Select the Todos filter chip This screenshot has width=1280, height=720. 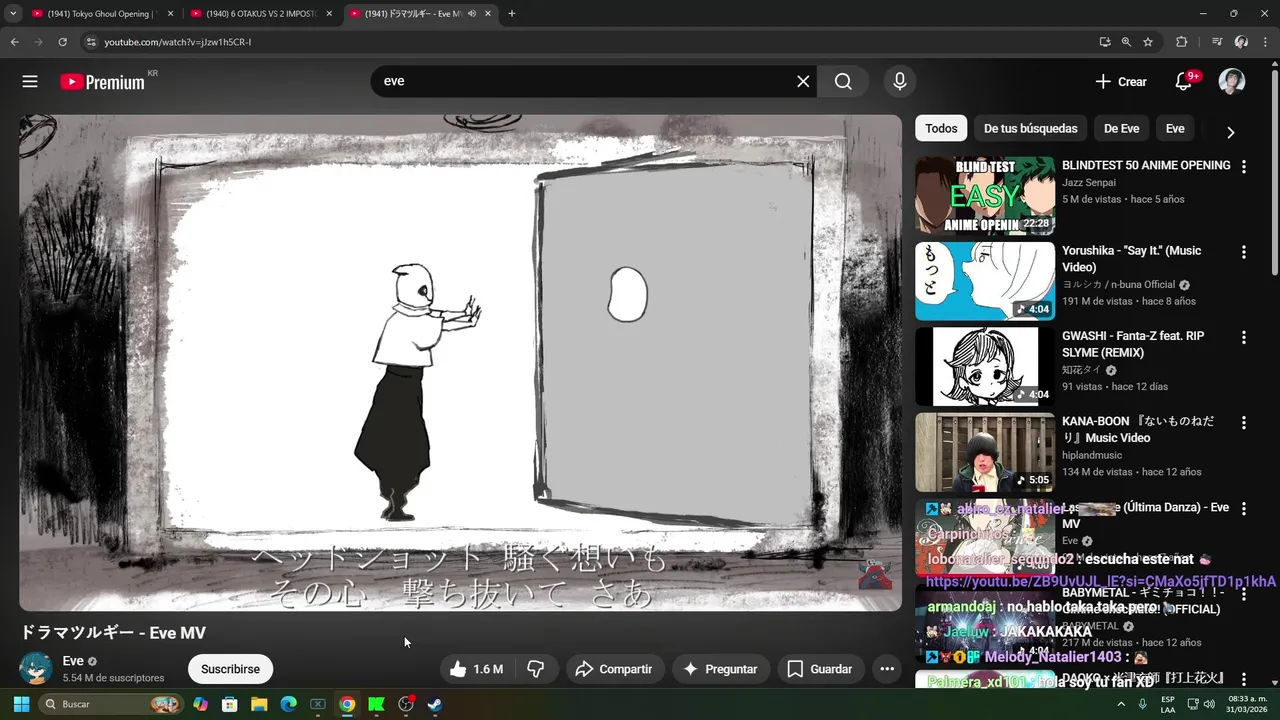(x=941, y=128)
